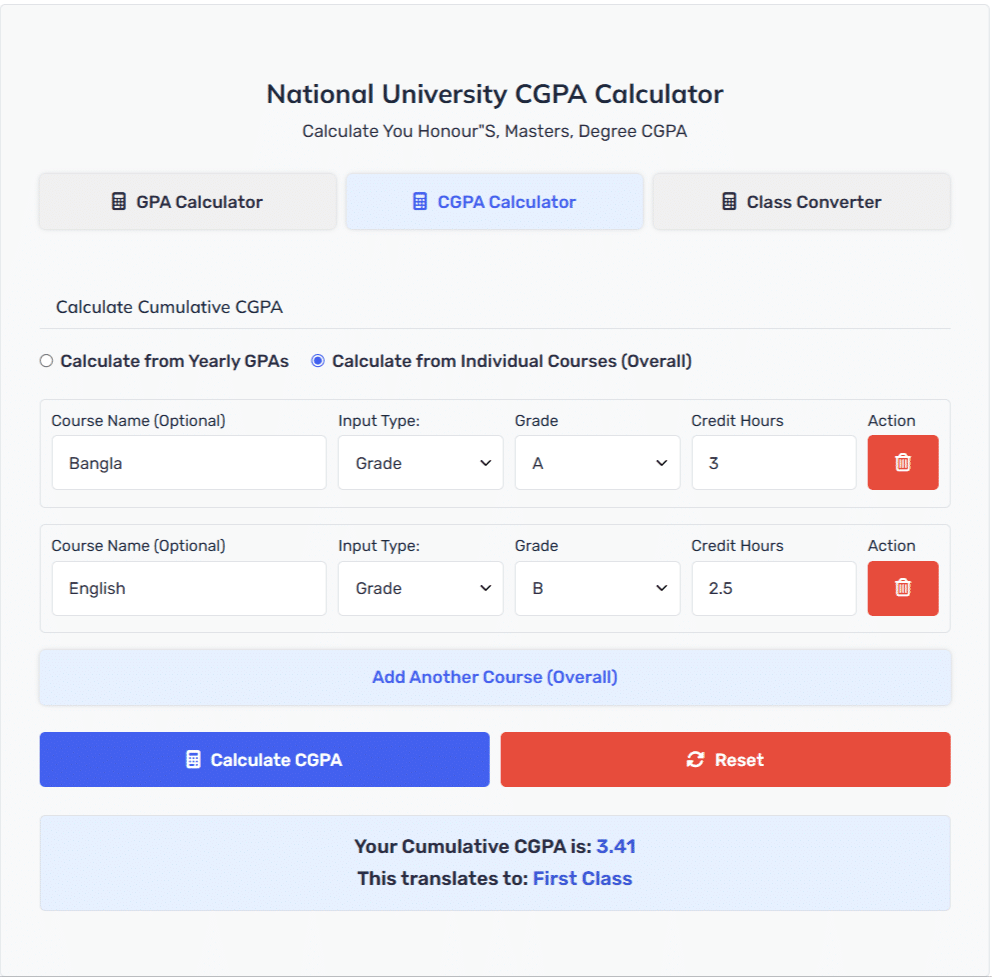Click Add Another Course (Overall) button
992x977 pixels.
495,677
